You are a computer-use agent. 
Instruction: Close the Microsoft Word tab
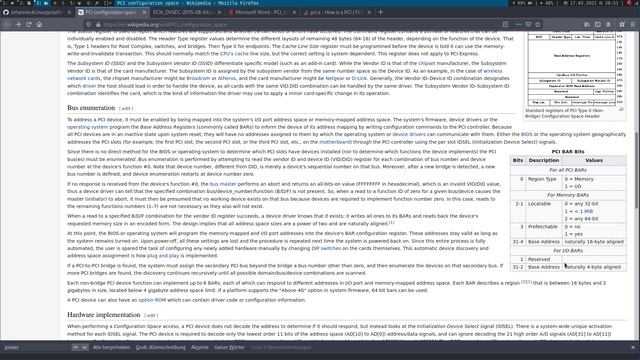pos(294,13)
